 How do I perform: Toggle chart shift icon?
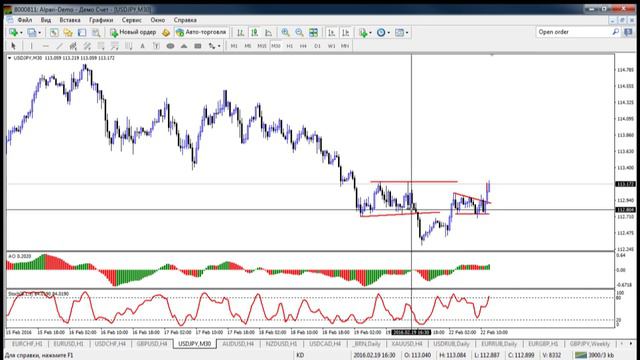coord(345,33)
